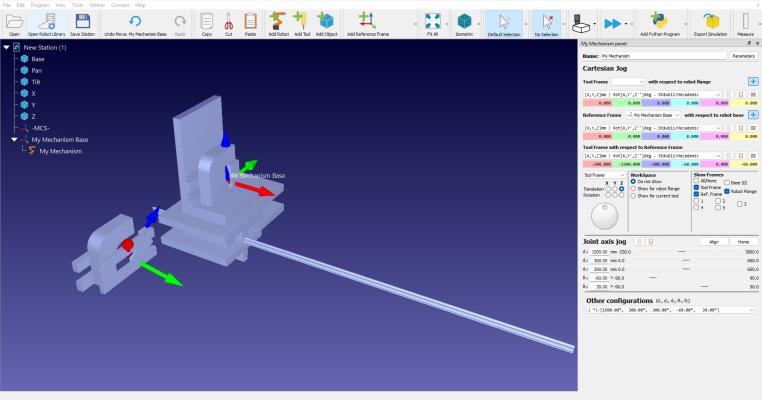The image size is (762, 400).
Task: Open the Edit menu
Action: (x=20, y=5)
